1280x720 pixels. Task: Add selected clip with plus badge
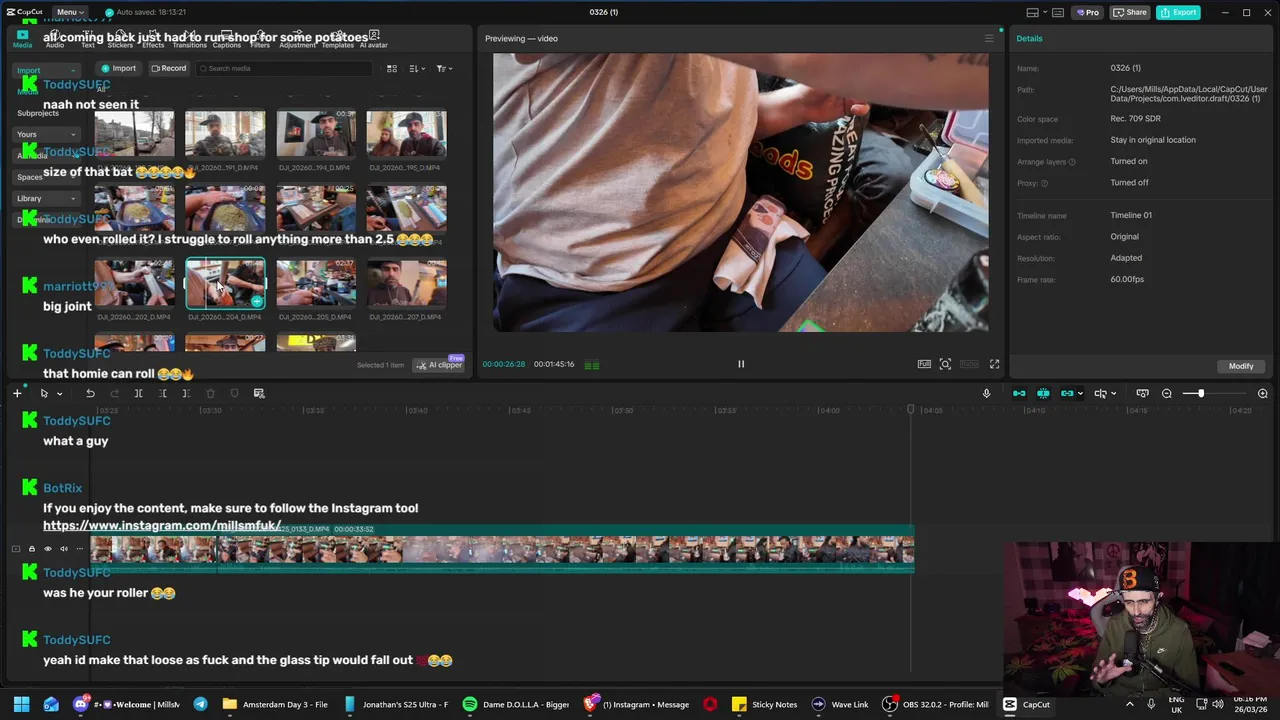[x=257, y=301]
